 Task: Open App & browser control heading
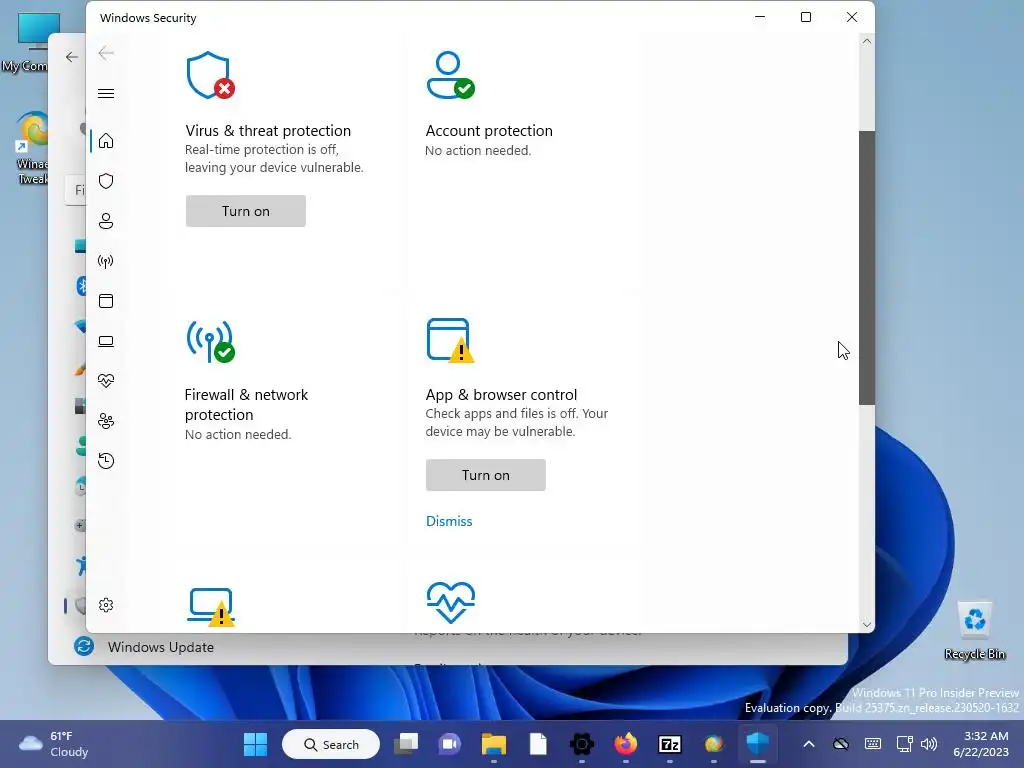502,394
